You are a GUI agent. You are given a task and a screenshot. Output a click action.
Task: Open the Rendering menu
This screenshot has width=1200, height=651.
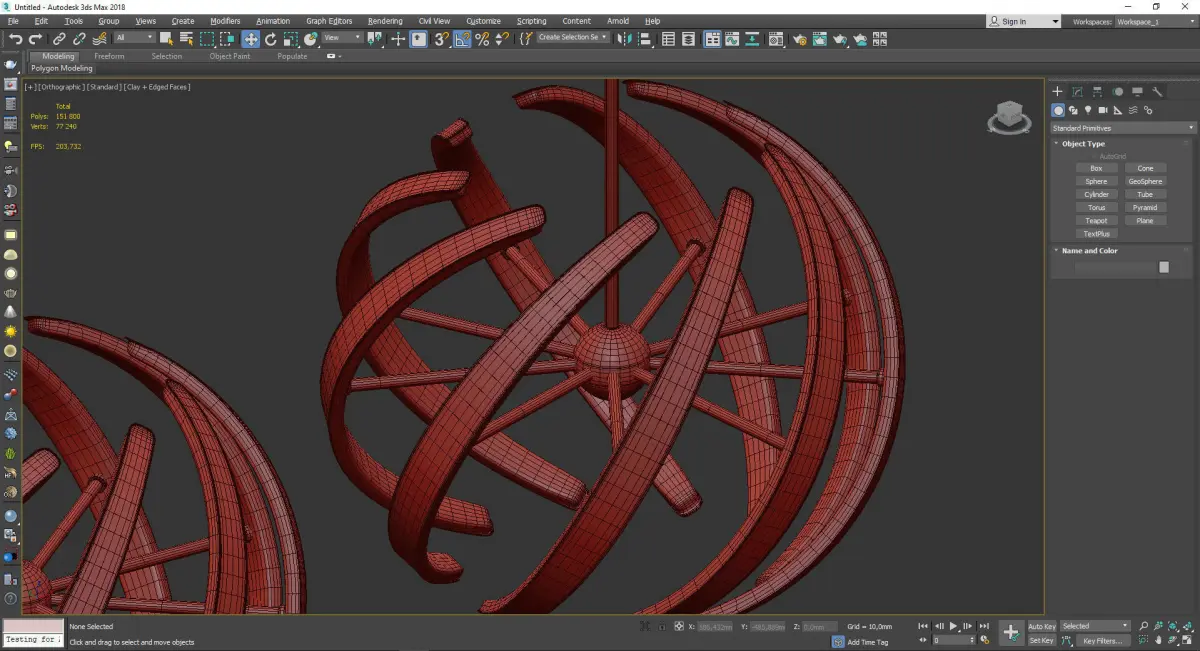pos(385,21)
